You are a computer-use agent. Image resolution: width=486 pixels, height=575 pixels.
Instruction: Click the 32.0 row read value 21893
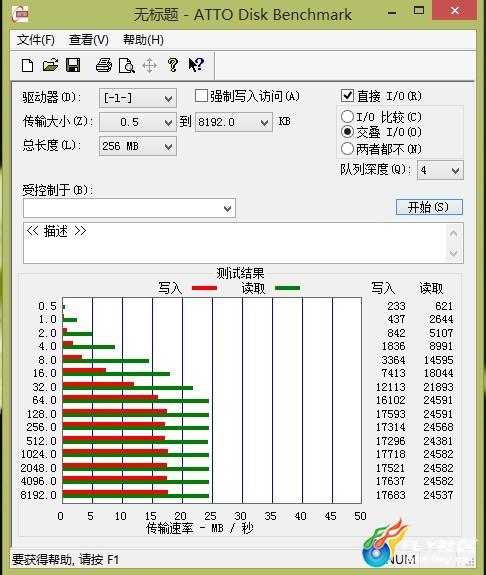click(438, 387)
